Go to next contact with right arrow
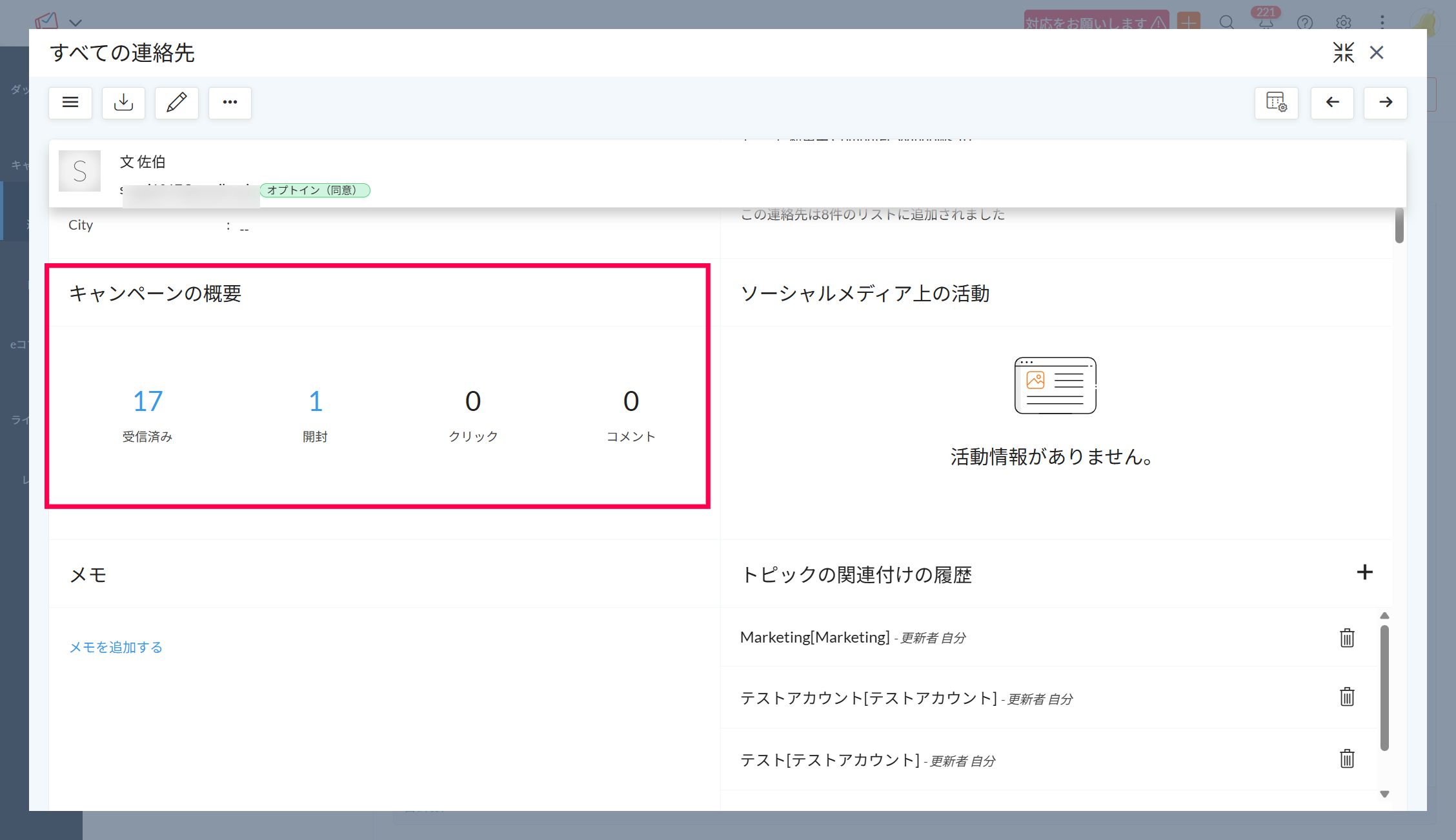 [1385, 103]
